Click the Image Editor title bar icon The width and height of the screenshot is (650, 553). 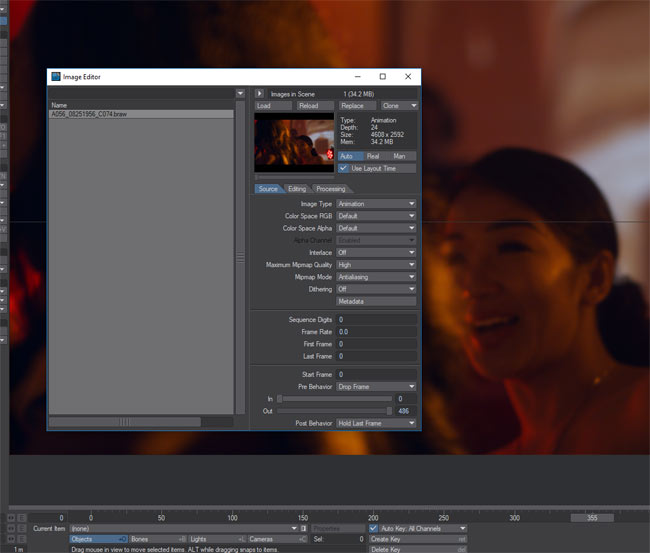[x=56, y=77]
